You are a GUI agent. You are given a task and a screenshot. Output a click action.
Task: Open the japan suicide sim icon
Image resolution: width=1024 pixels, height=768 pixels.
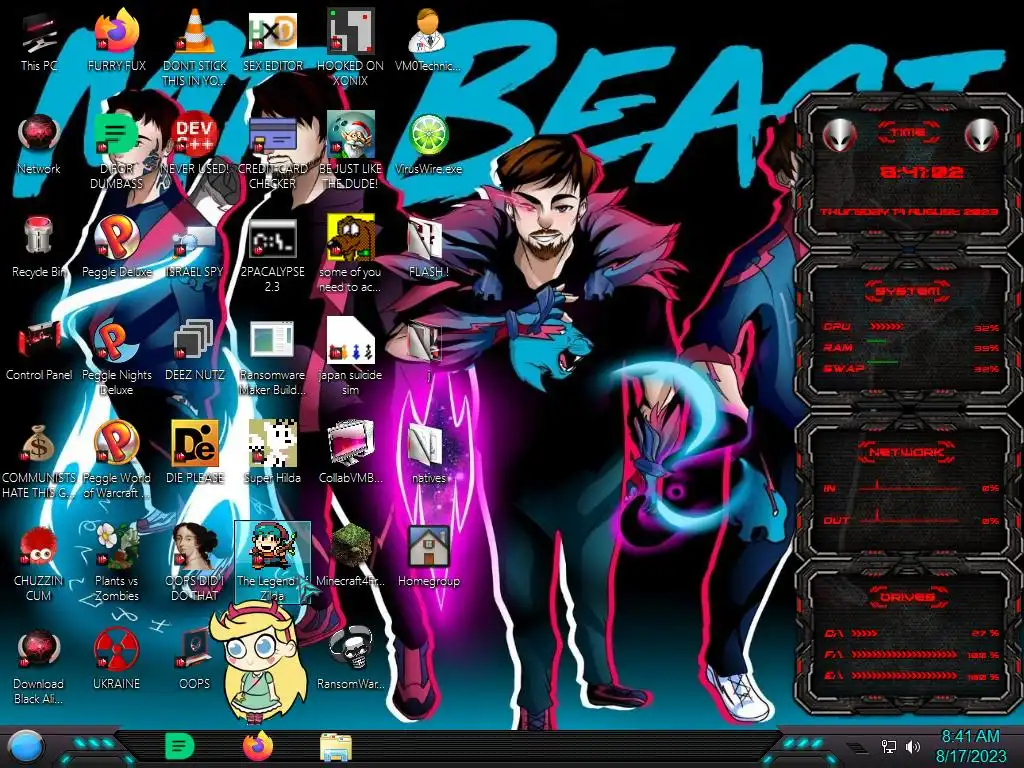350,340
